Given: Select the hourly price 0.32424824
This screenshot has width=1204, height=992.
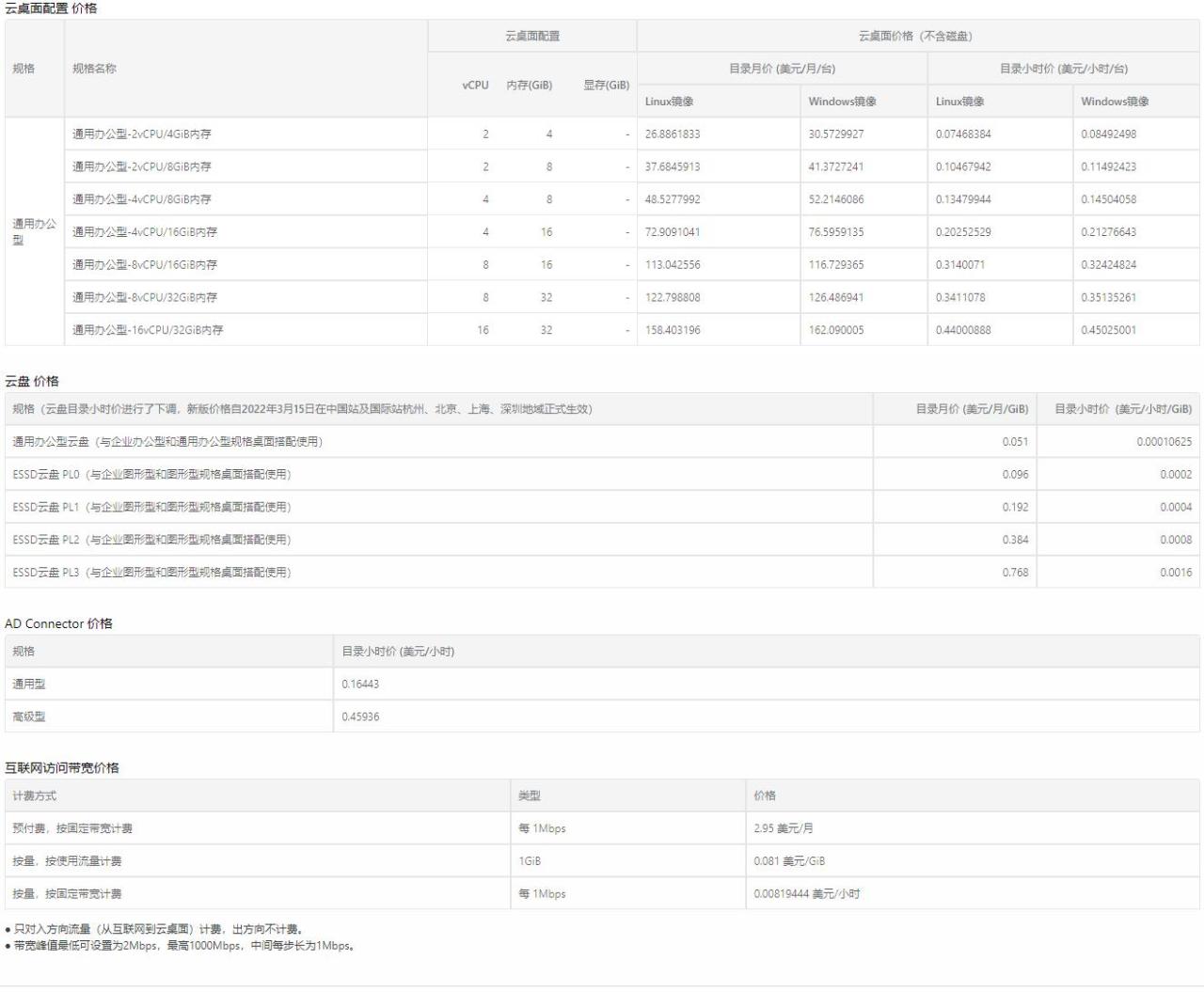Looking at the screenshot, I should tap(1109, 265).
